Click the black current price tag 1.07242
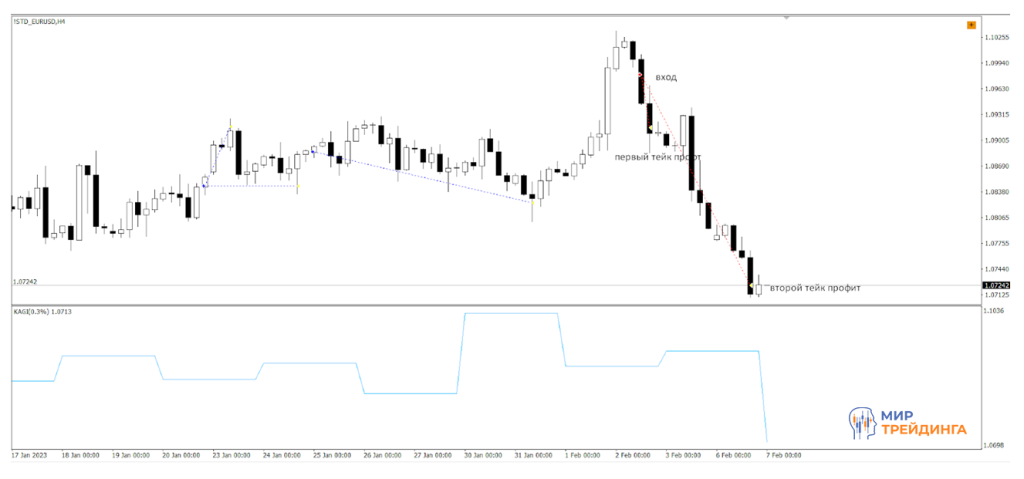 [x=996, y=286]
